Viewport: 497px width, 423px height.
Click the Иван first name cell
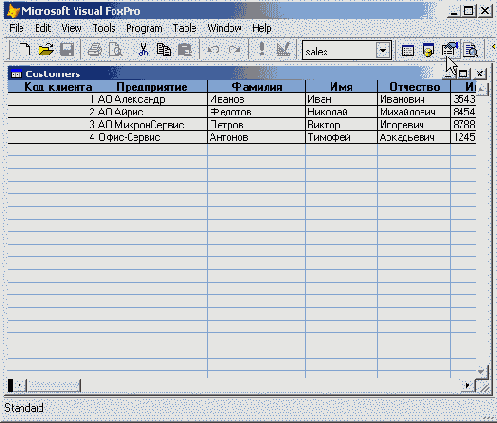coord(341,99)
